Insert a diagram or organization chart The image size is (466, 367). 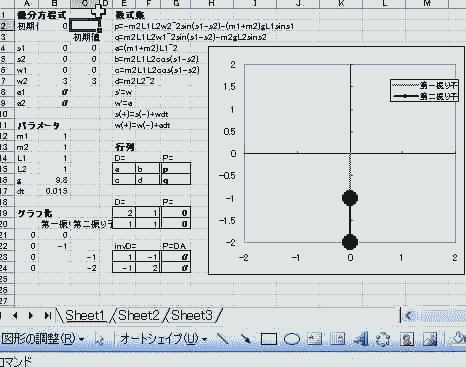(x=383, y=339)
